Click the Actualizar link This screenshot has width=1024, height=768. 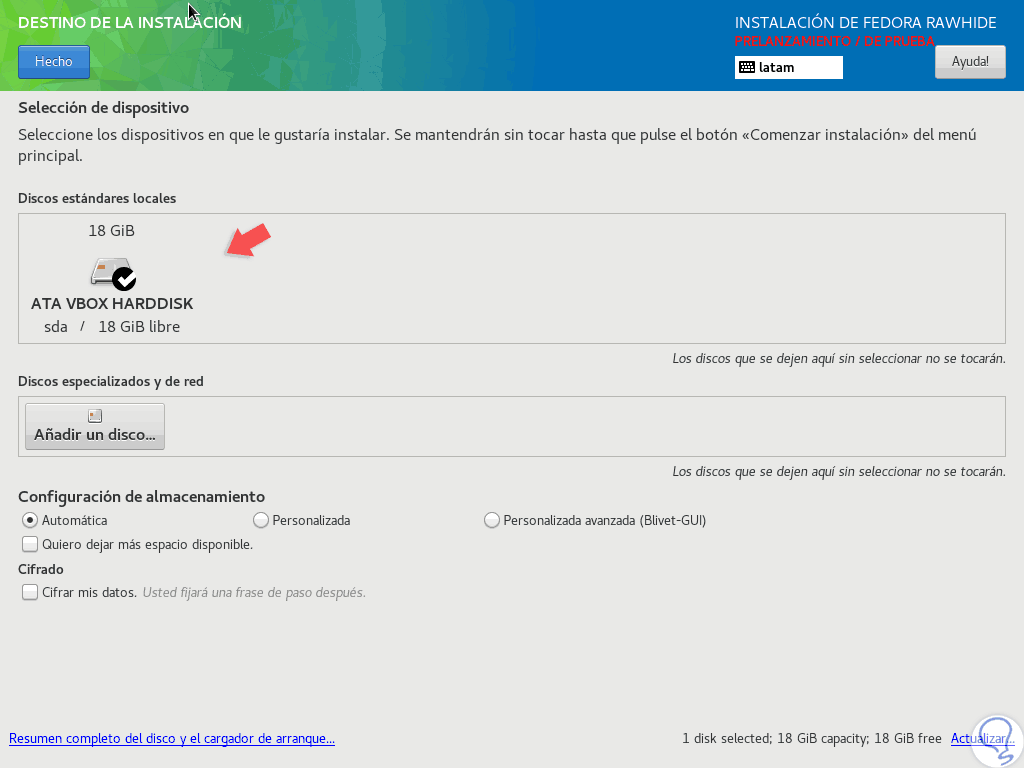tap(983, 739)
